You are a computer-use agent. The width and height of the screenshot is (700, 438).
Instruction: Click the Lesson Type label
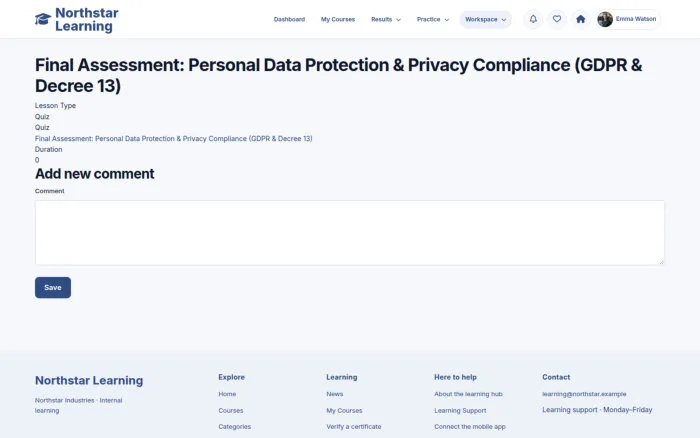(55, 105)
